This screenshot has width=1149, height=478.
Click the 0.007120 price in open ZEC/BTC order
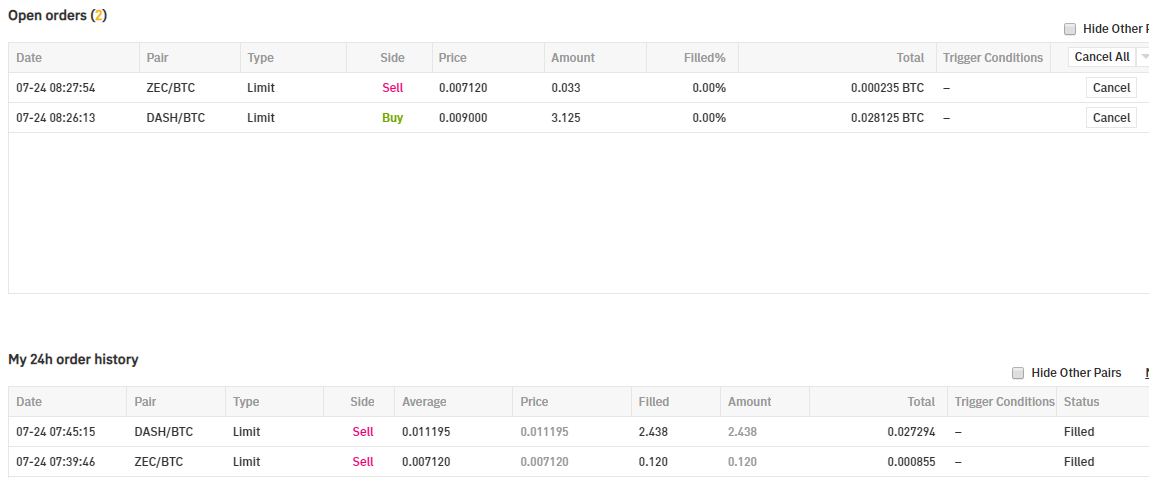(x=463, y=88)
